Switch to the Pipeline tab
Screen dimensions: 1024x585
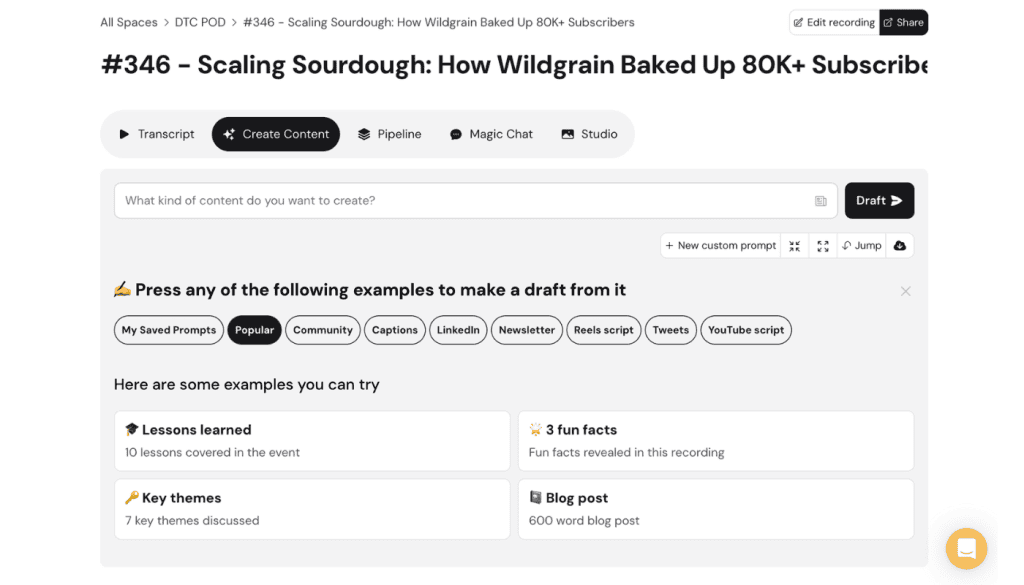click(x=389, y=134)
